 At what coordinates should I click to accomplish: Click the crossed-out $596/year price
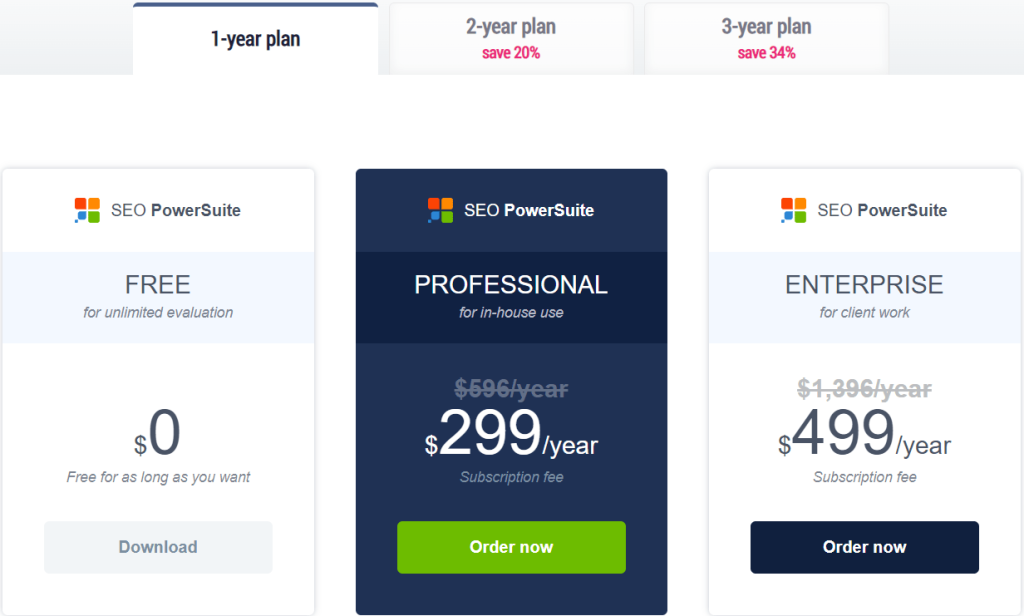[x=511, y=389]
